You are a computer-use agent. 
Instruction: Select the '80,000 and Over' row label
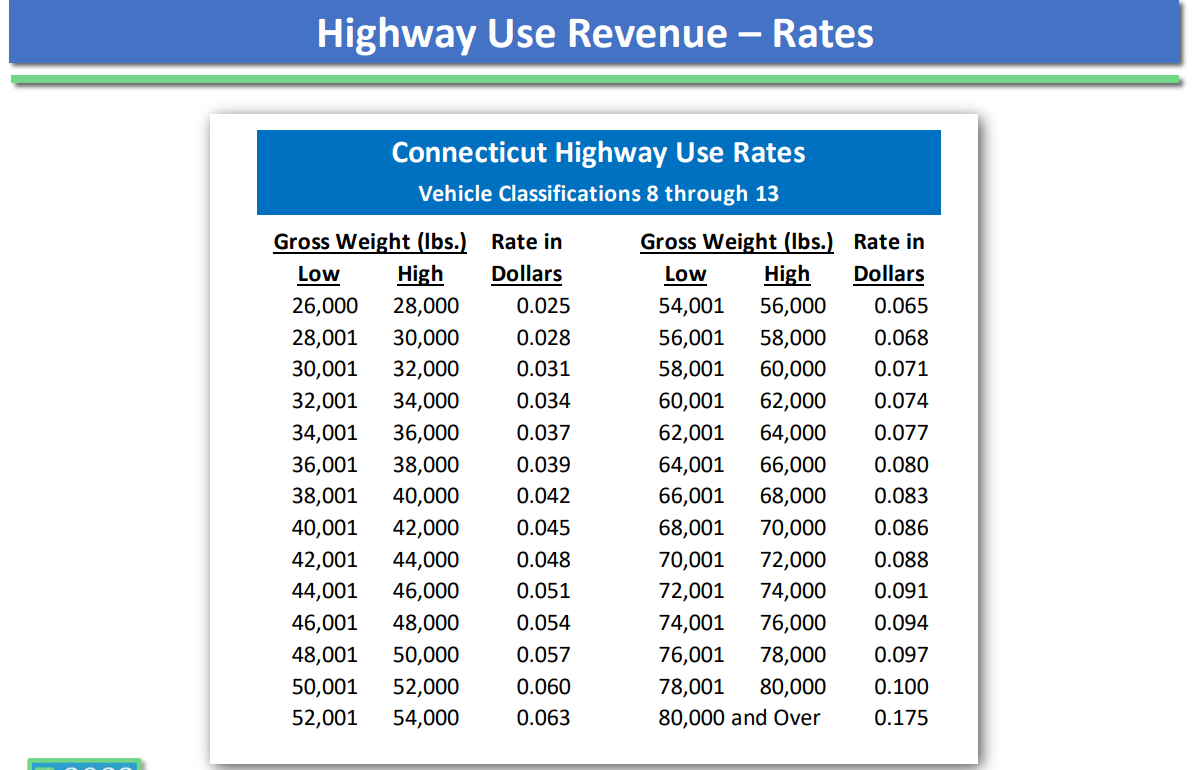click(x=739, y=719)
